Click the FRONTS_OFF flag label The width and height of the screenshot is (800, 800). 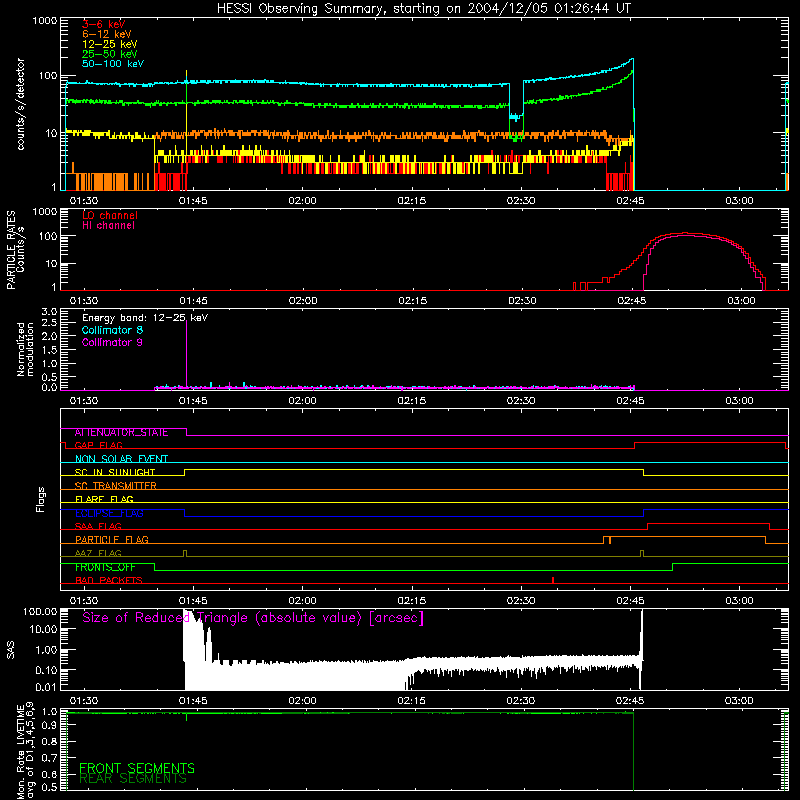tap(105, 567)
